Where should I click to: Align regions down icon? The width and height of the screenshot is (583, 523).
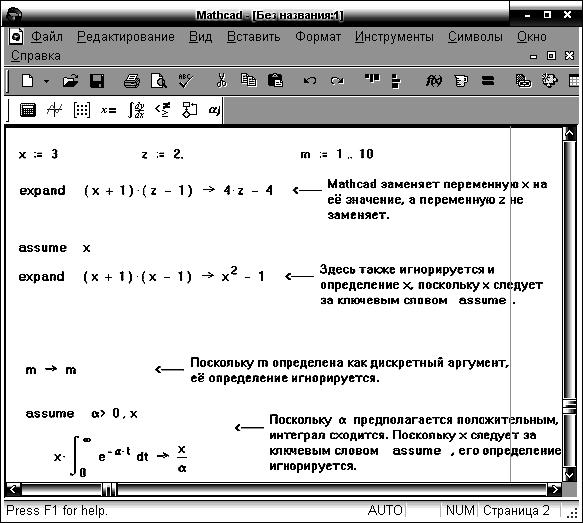tap(396, 81)
